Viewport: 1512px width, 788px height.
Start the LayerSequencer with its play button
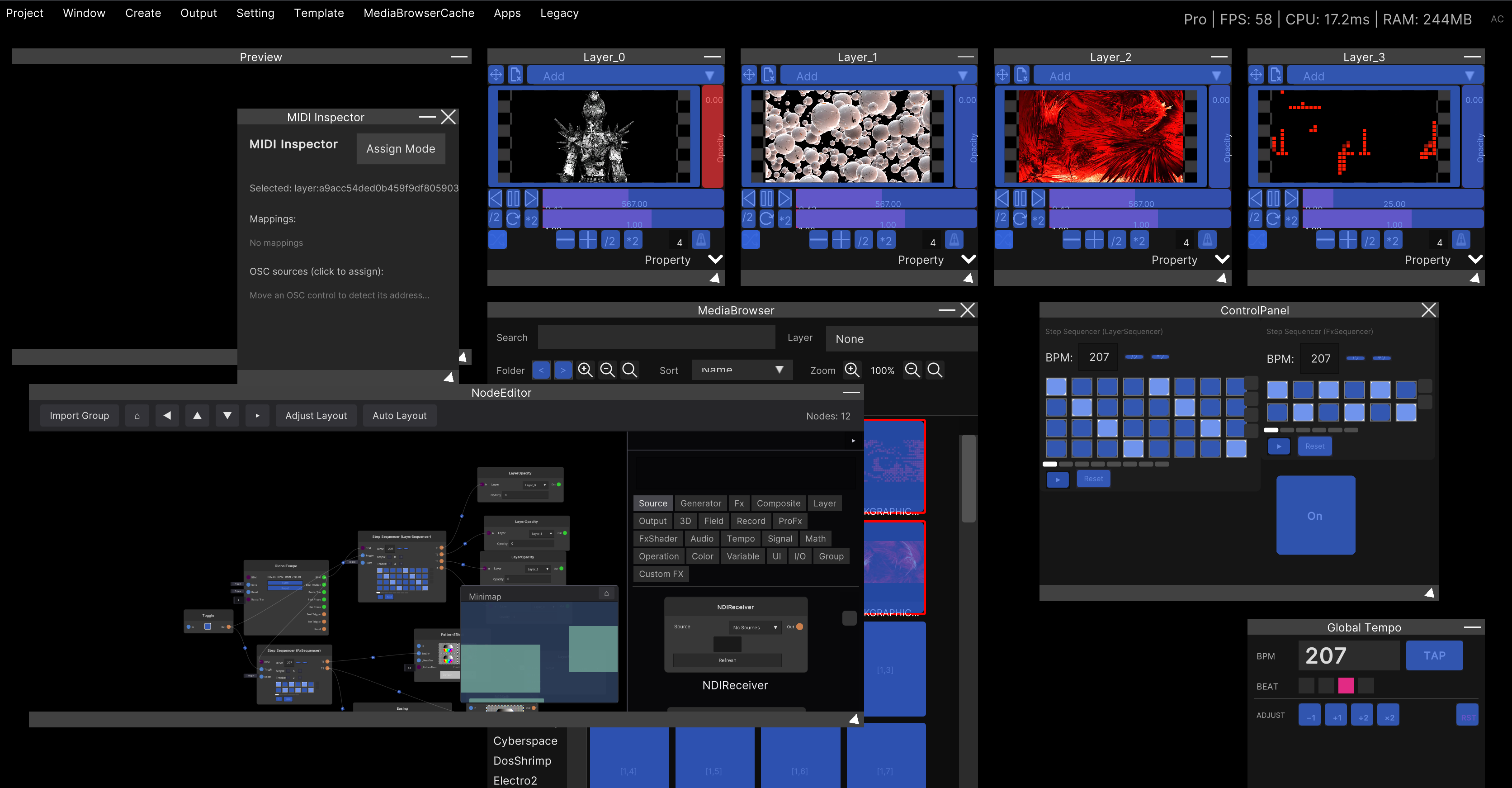click(x=1058, y=479)
